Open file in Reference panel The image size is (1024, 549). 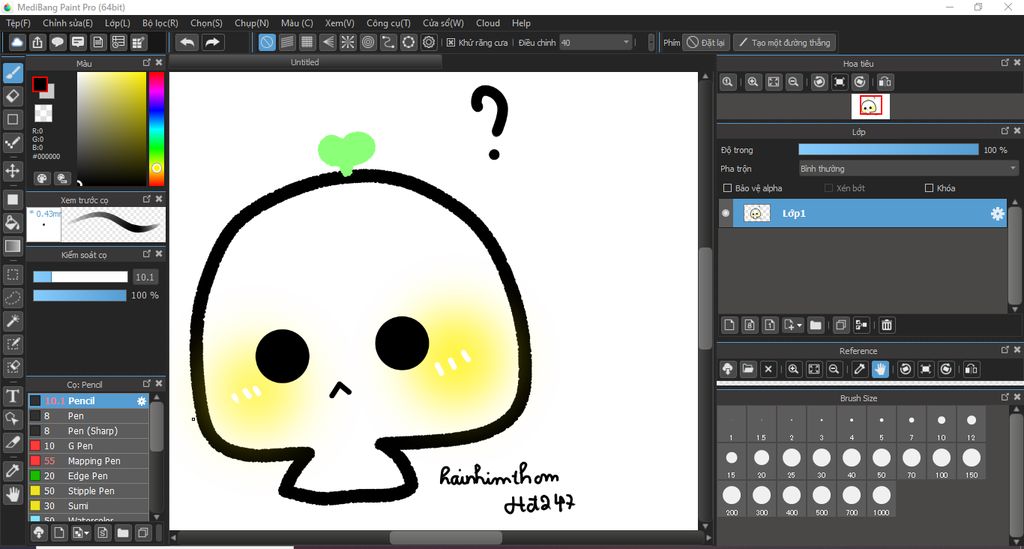pos(748,369)
